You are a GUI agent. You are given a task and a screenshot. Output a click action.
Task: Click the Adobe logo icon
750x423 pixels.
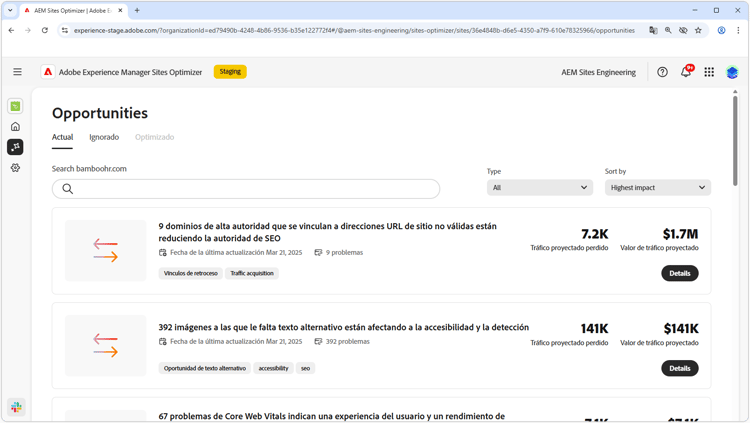[48, 72]
